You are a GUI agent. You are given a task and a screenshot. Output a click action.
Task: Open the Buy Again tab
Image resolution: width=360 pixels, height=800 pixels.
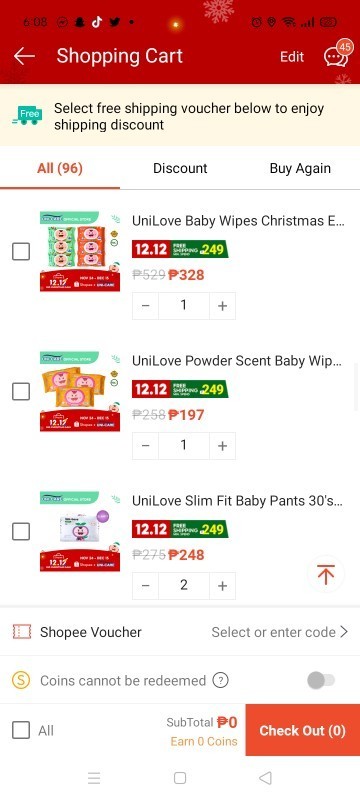tap(300, 168)
